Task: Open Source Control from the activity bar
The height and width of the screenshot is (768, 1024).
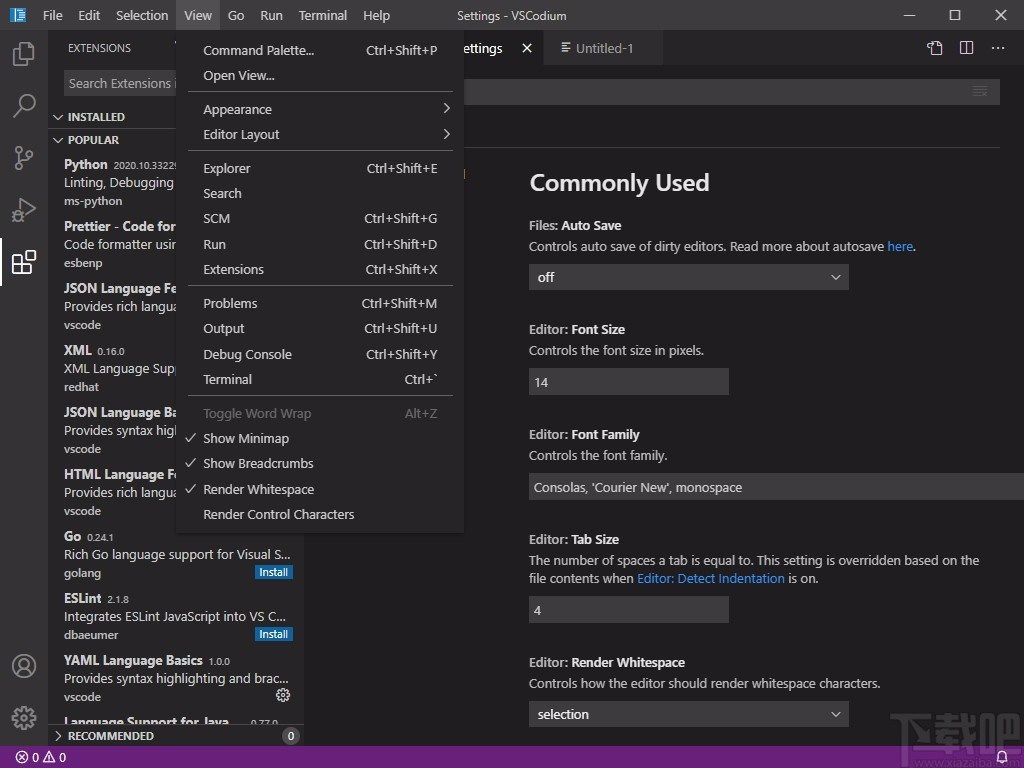Action: tap(24, 158)
